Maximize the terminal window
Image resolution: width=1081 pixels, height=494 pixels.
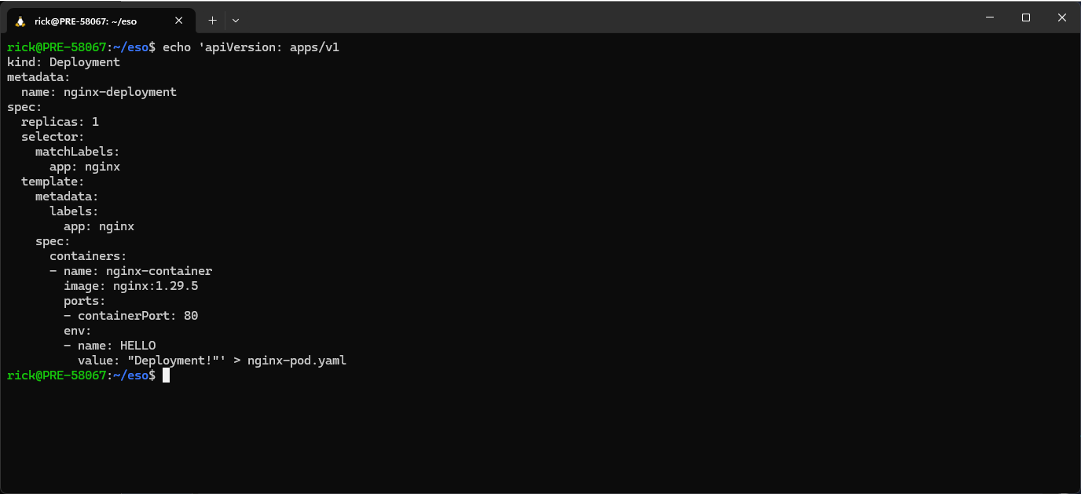pos(1026,18)
